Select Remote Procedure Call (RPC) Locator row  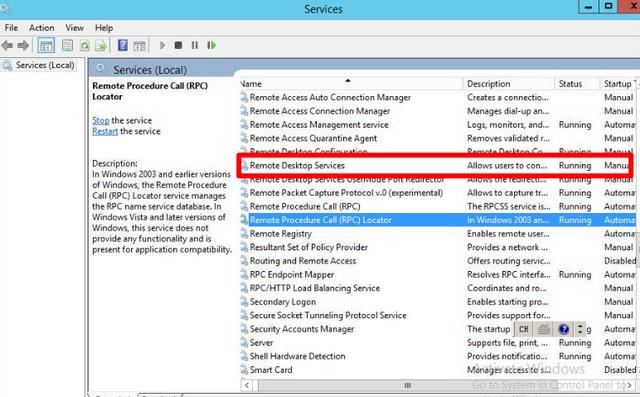click(438, 220)
